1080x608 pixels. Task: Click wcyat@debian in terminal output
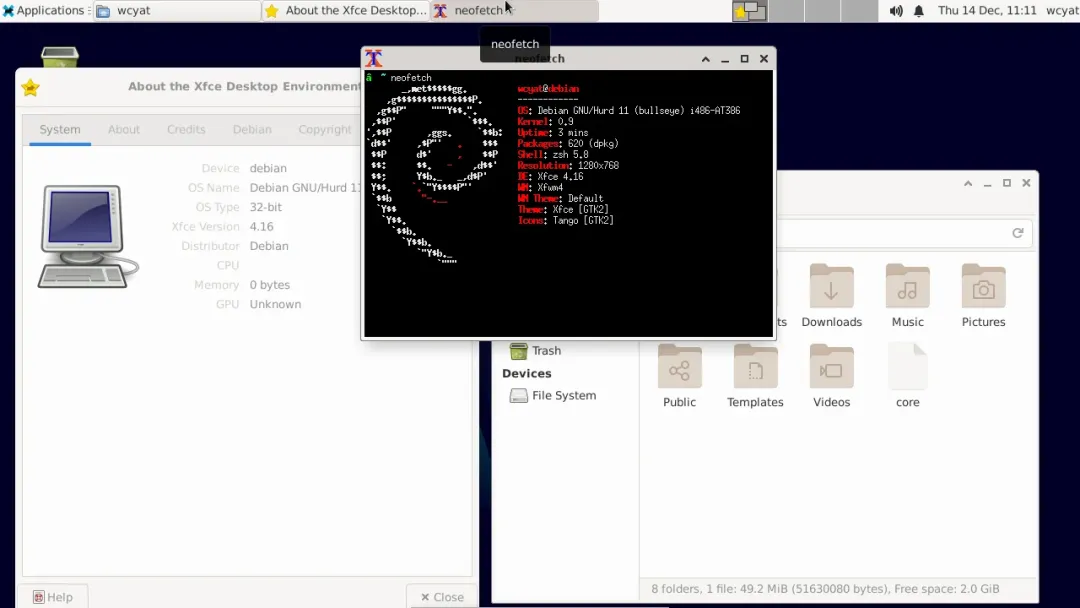(x=548, y=89)
